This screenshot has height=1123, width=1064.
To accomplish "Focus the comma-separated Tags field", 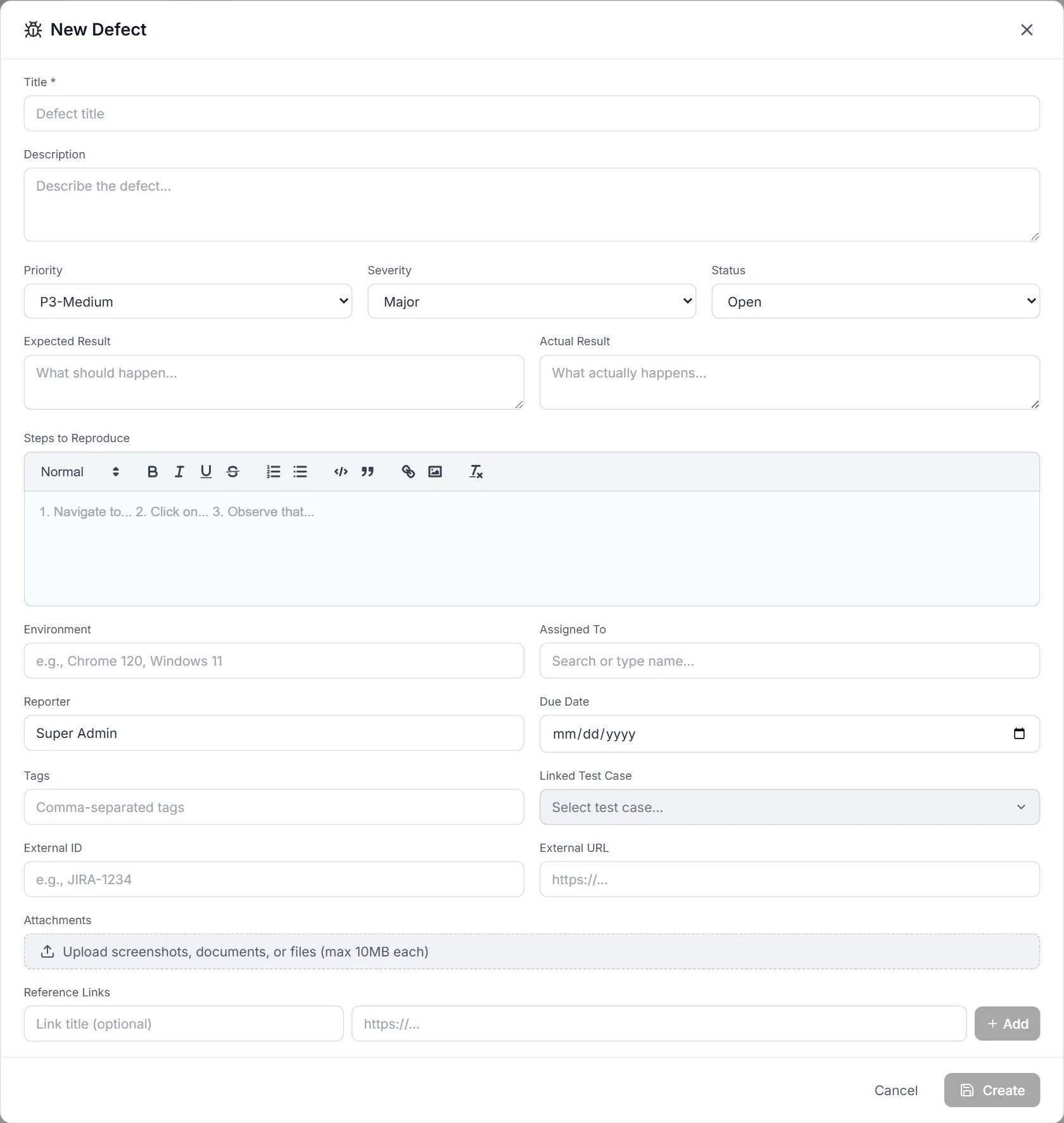I will pos(274,807).
